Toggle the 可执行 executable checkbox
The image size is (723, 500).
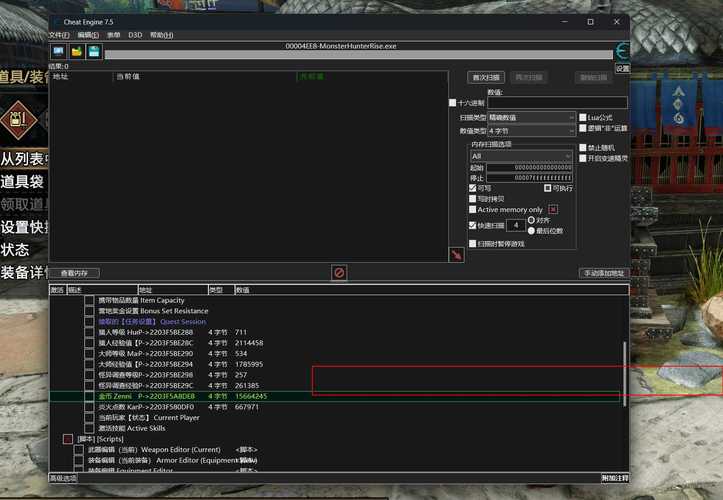coord(547,188)
